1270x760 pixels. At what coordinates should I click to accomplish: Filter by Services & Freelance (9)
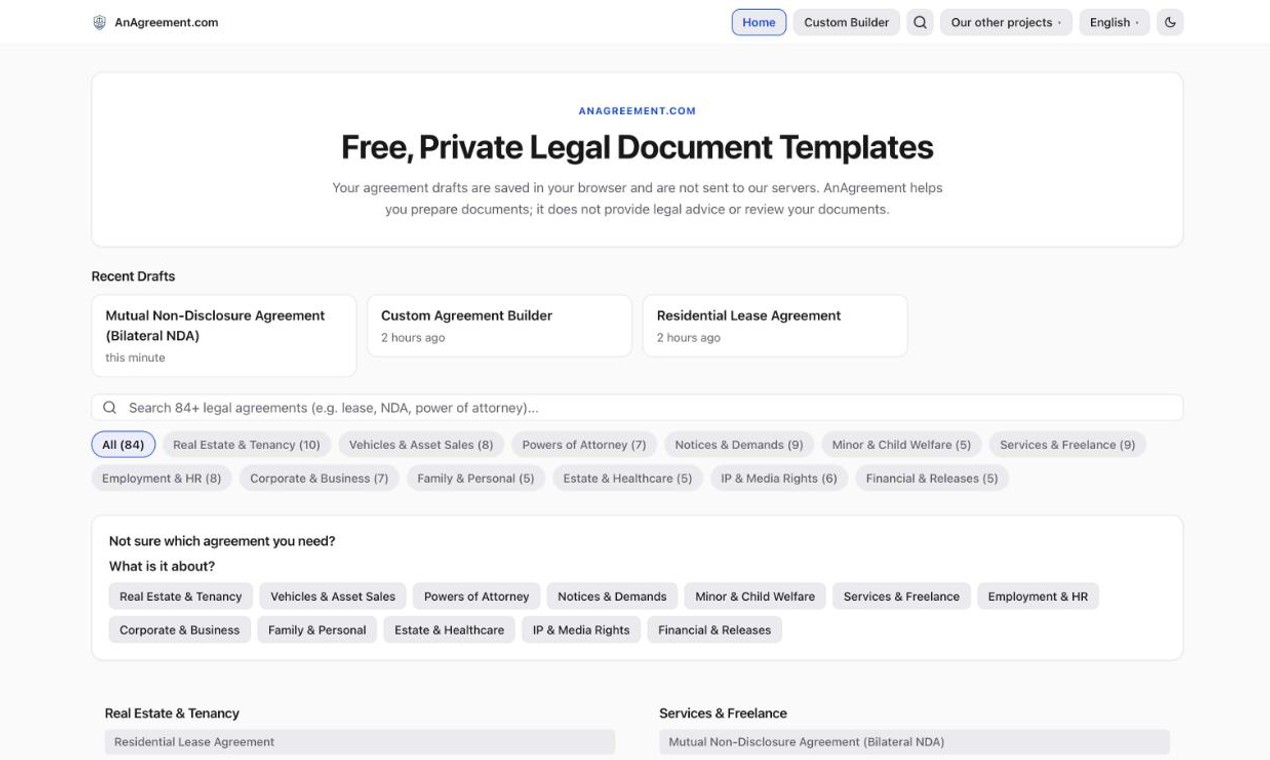(1067, 445)
